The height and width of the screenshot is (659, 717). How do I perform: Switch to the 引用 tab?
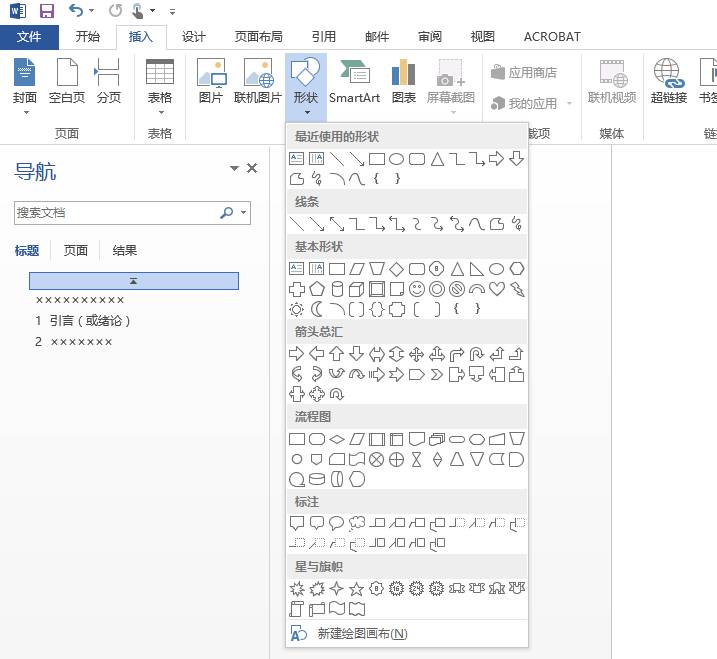coord(324,37)
